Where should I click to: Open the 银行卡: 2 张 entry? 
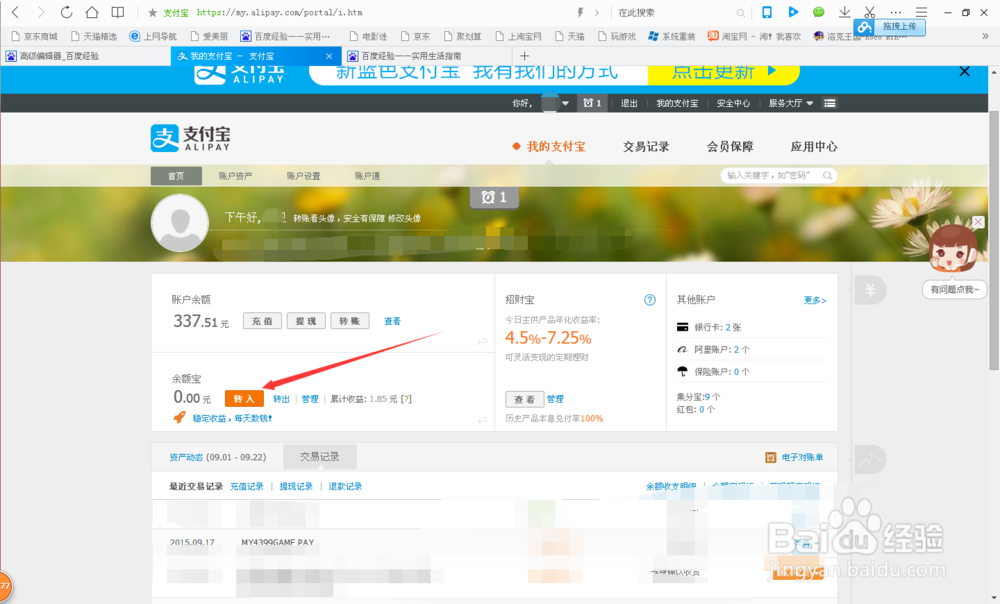point(717,327)
